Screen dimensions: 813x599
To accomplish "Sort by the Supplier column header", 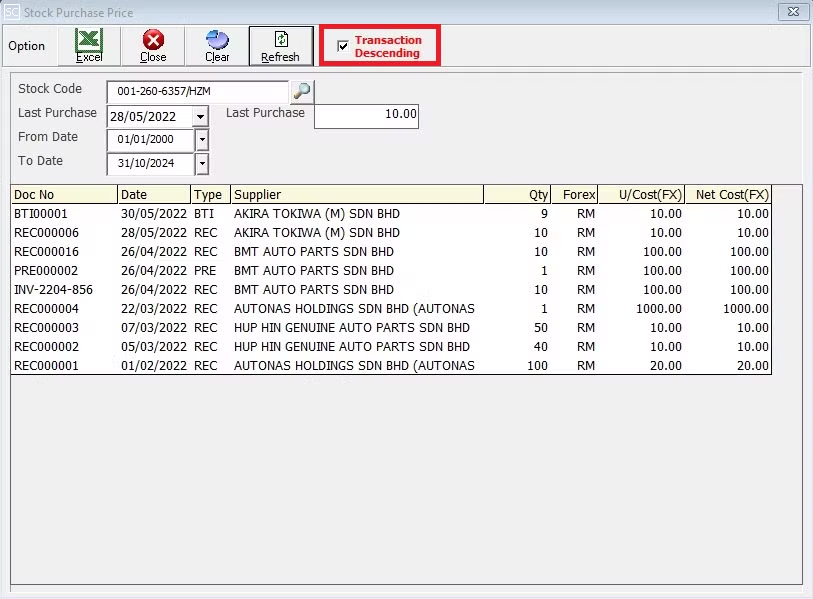I will pyautogui.click(x=357, y=194).
